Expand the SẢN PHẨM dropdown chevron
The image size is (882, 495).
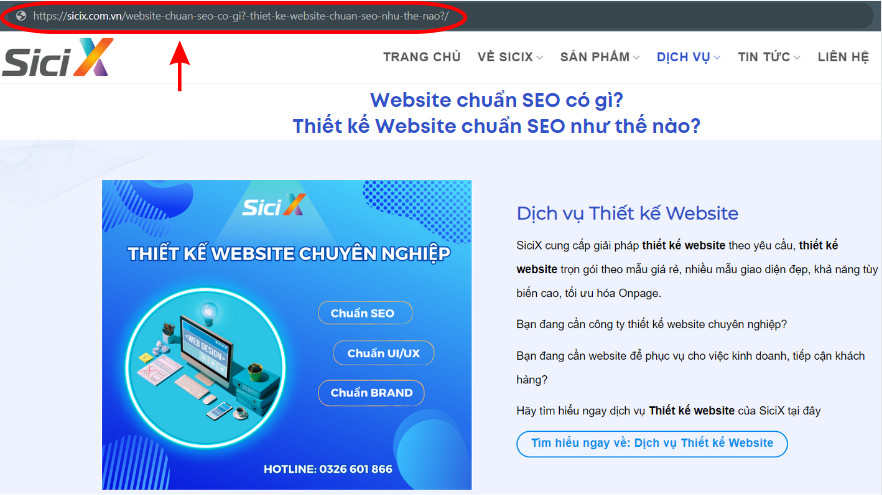(x=636, y=57)
